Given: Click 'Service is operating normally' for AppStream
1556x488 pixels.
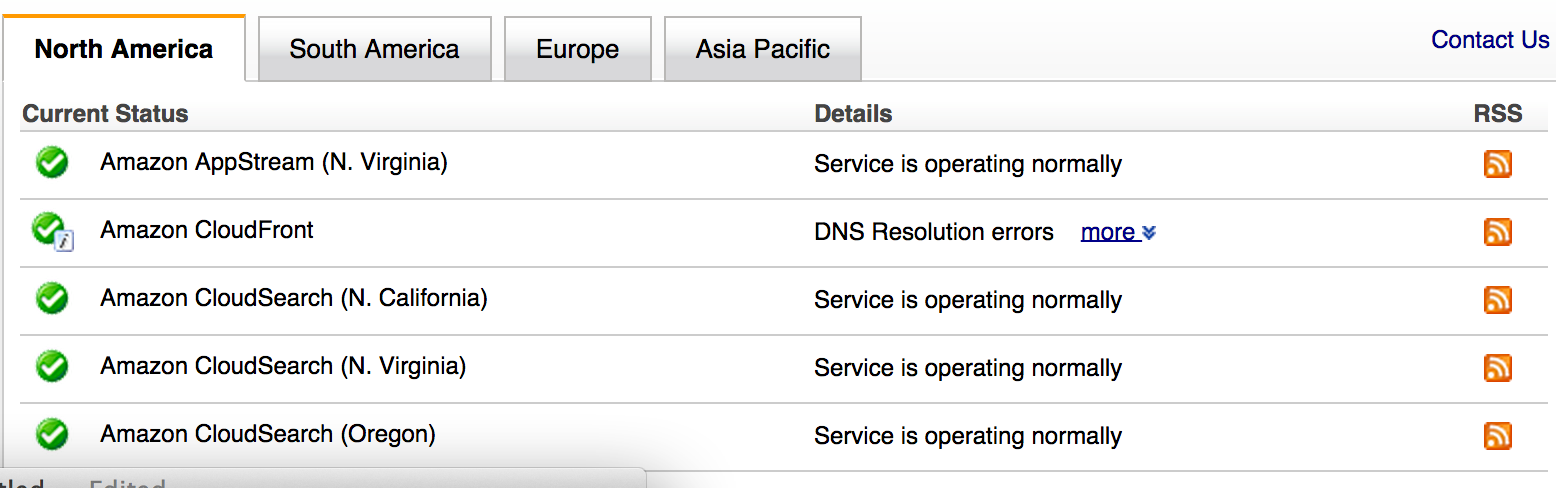Looking at the screenshot, I should (x=968, y=164).
